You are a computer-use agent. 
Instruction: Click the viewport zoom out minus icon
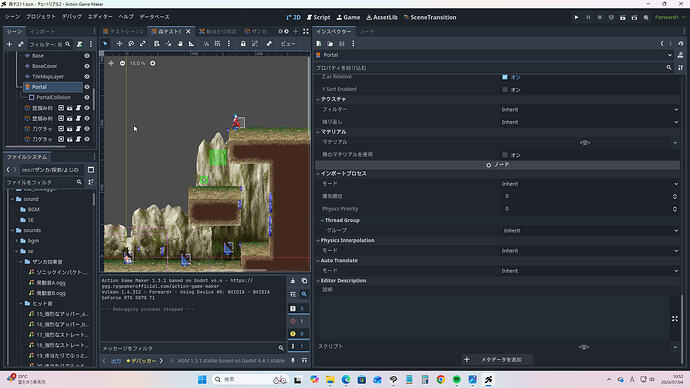pos(122,63)
